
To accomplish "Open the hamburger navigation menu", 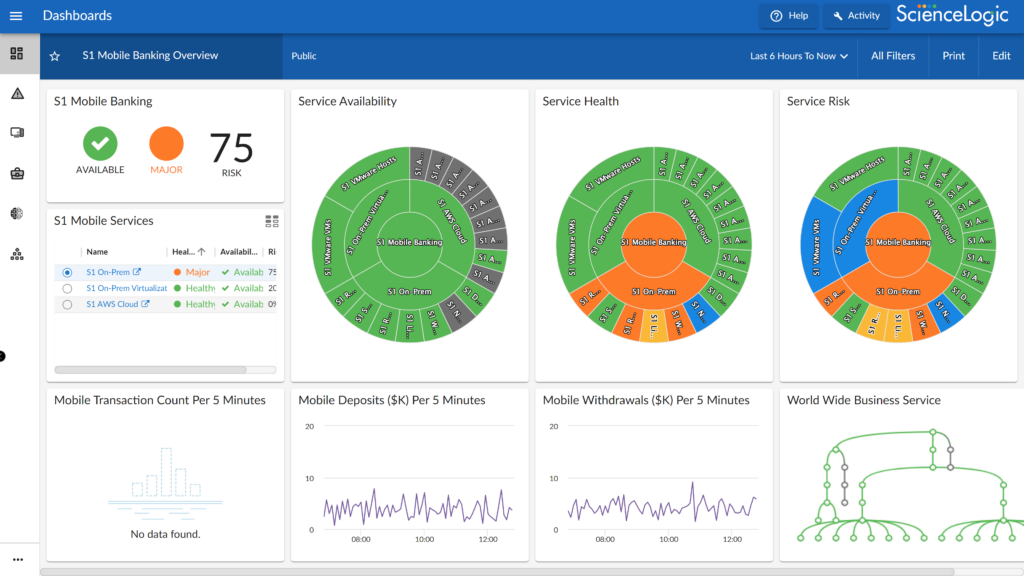I will pos(15,15).
